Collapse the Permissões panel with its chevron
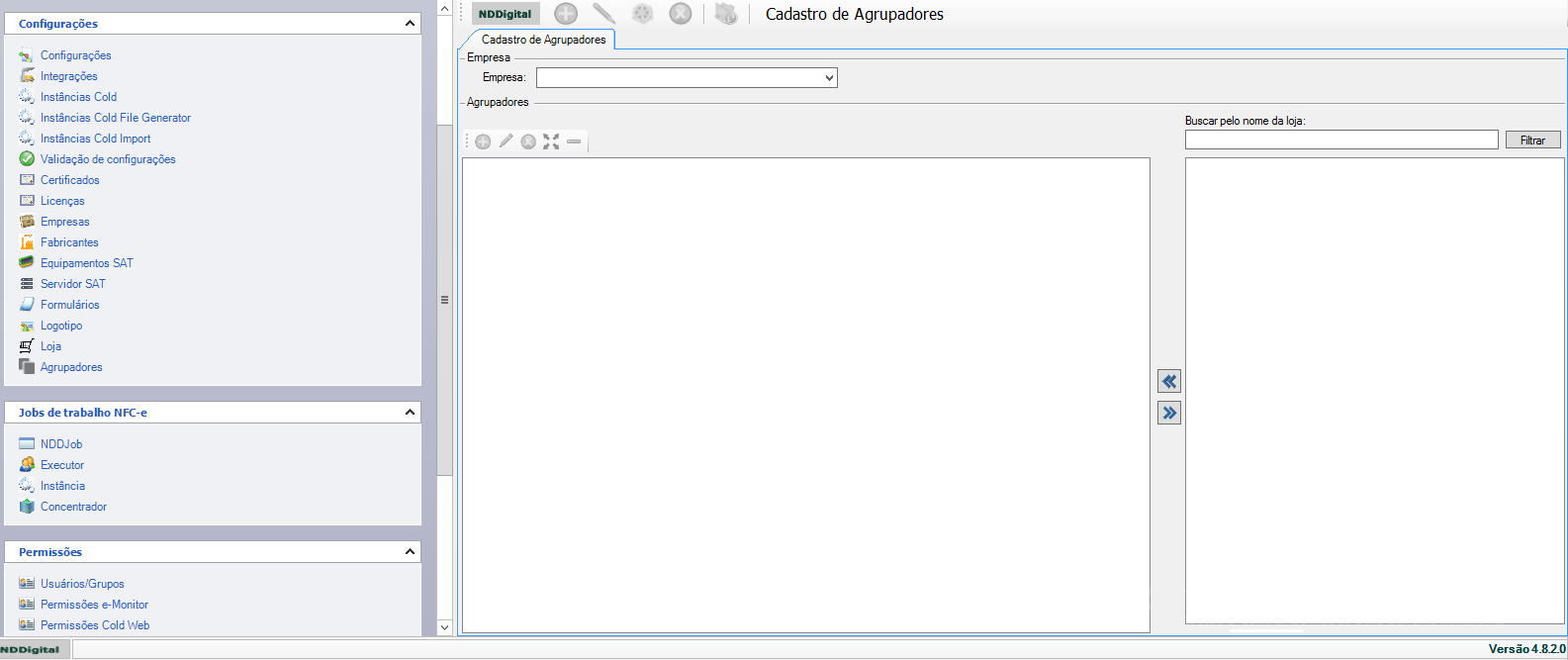Viewport: 1568px width, 660px height. (x=410, y=552)
